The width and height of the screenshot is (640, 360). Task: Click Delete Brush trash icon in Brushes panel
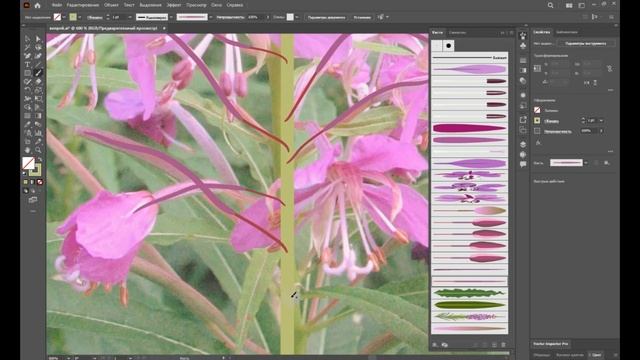(503, 345)
